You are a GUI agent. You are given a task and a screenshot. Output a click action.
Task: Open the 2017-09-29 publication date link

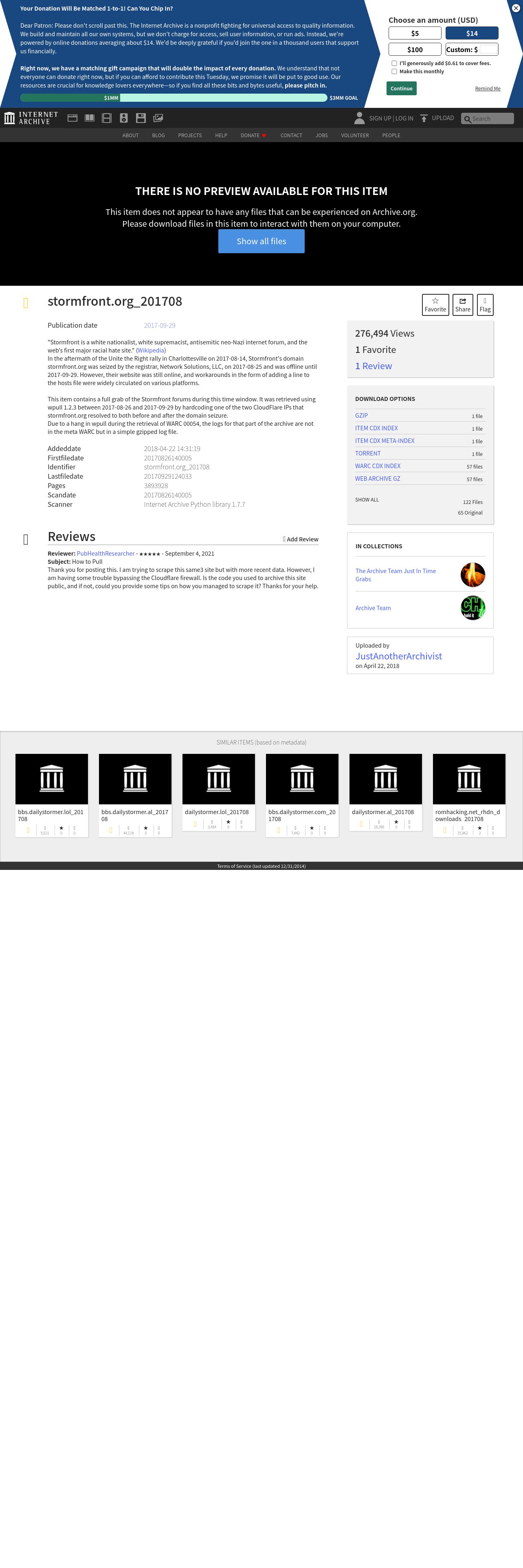click(160, 326)
